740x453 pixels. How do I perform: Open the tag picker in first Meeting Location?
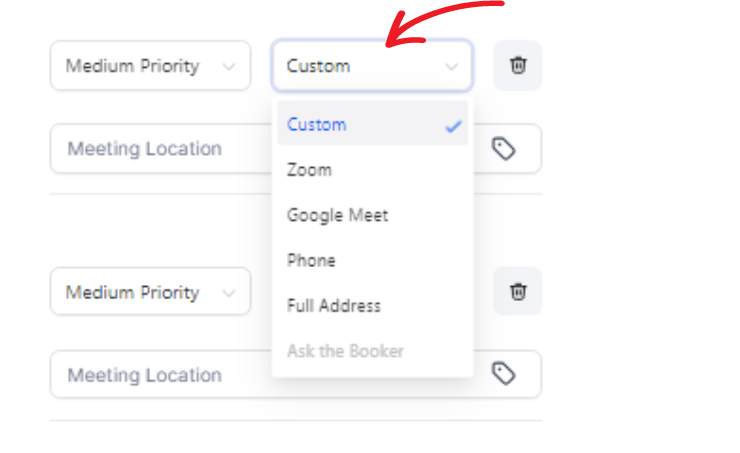pos(504,149)
